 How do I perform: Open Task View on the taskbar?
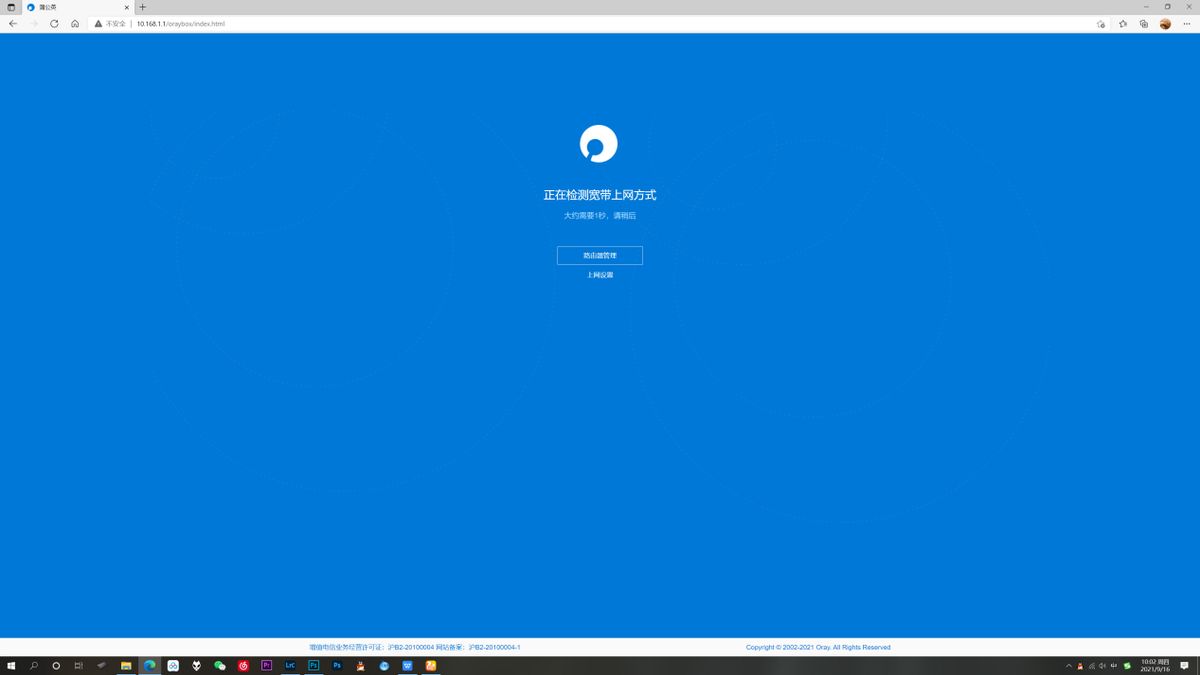[78, 665]
